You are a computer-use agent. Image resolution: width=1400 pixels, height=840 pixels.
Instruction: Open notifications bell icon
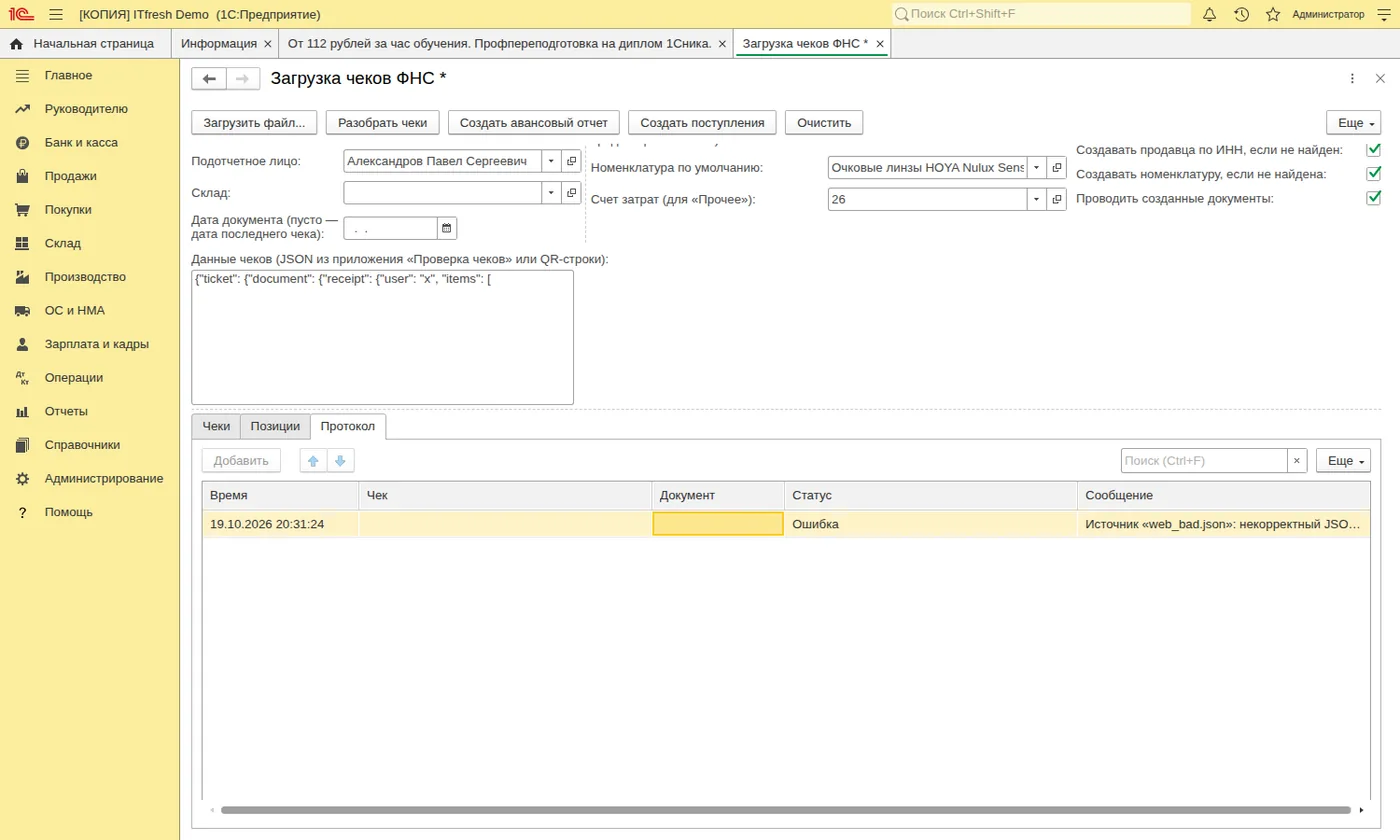point(1209,14)
